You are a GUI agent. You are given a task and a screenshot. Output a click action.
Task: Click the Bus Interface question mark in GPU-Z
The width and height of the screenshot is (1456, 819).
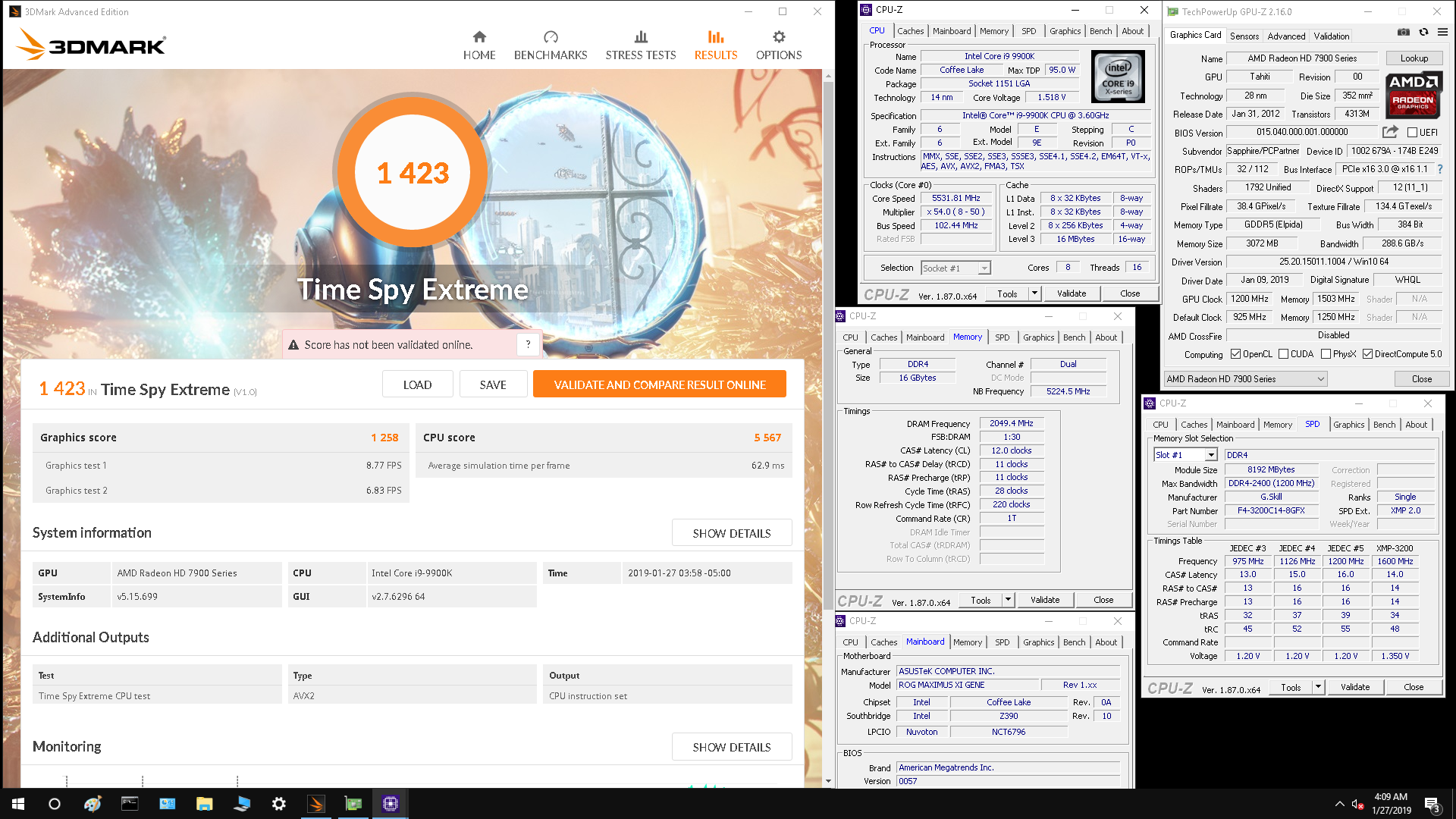[1440, 169]
